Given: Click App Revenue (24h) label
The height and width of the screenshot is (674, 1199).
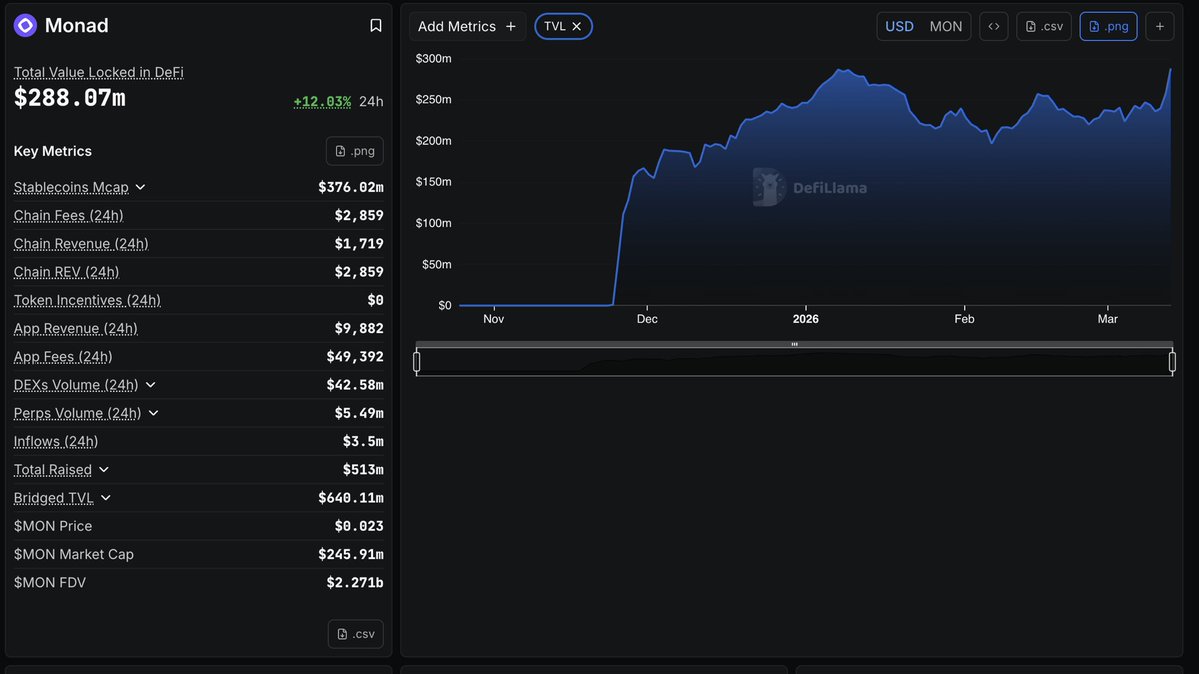Looking at the screenshot, I should click(x=76, y=328).
